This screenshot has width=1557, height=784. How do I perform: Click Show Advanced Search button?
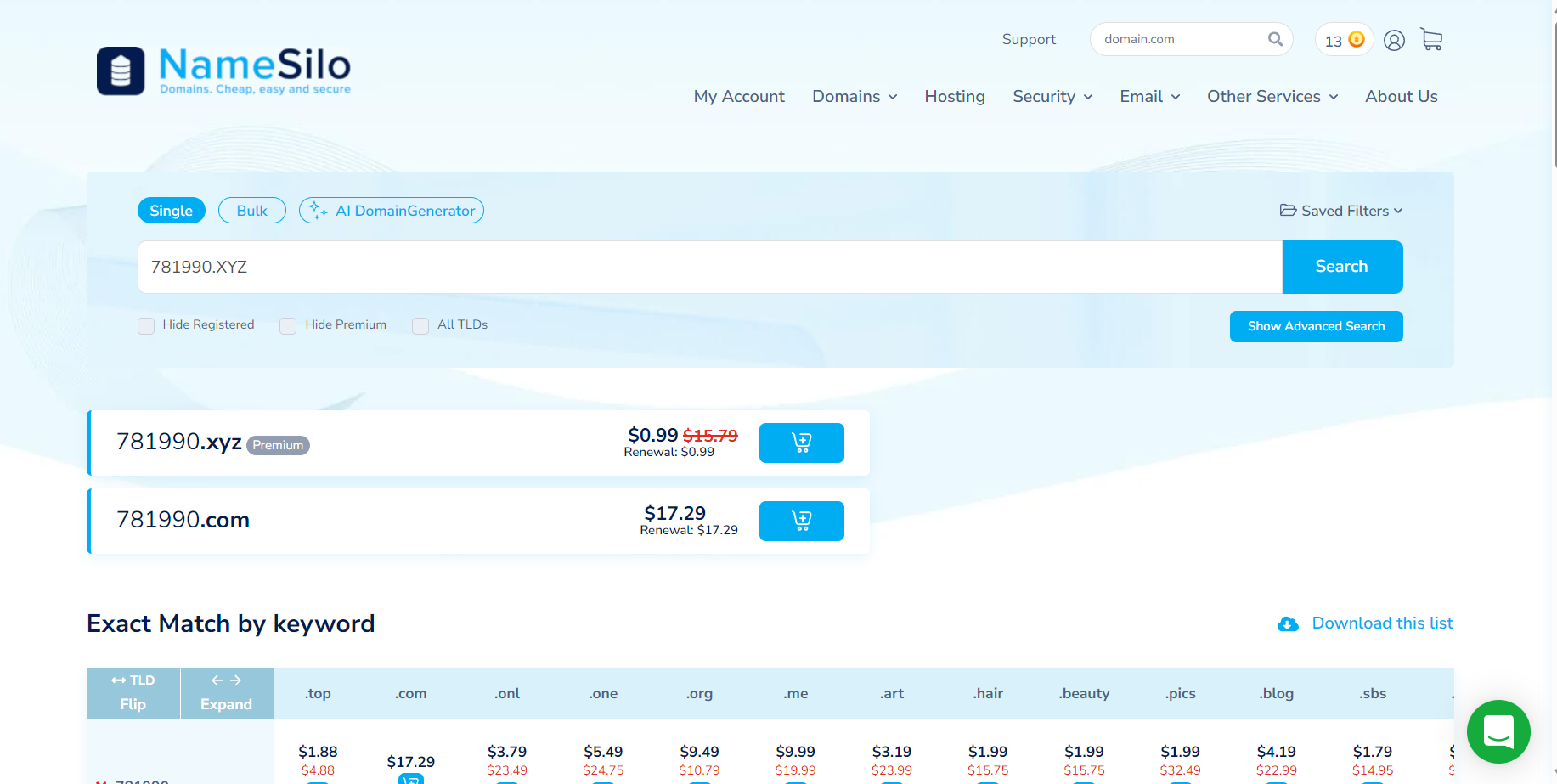coord(1316,326)
